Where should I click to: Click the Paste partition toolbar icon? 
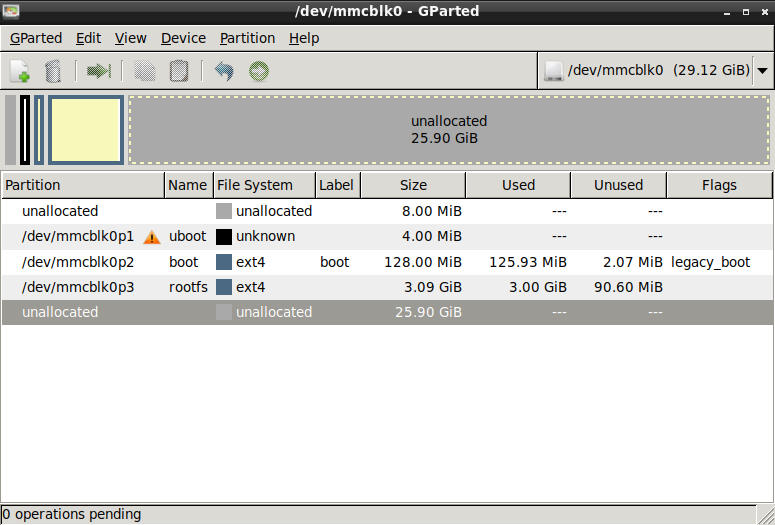coord(178,71)
